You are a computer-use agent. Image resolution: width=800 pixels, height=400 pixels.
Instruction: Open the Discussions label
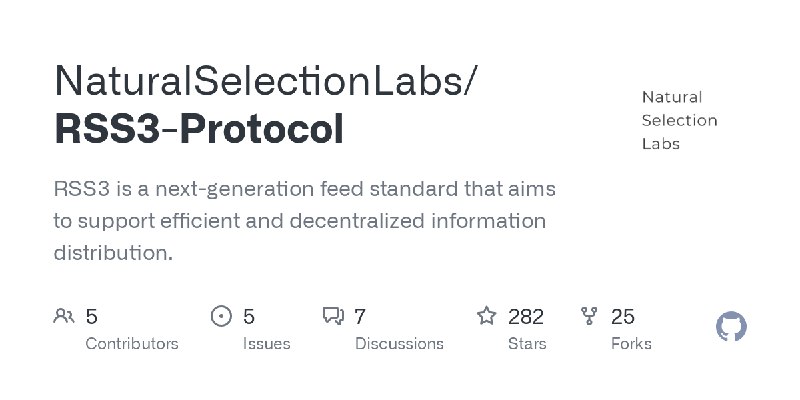[399, 344]
